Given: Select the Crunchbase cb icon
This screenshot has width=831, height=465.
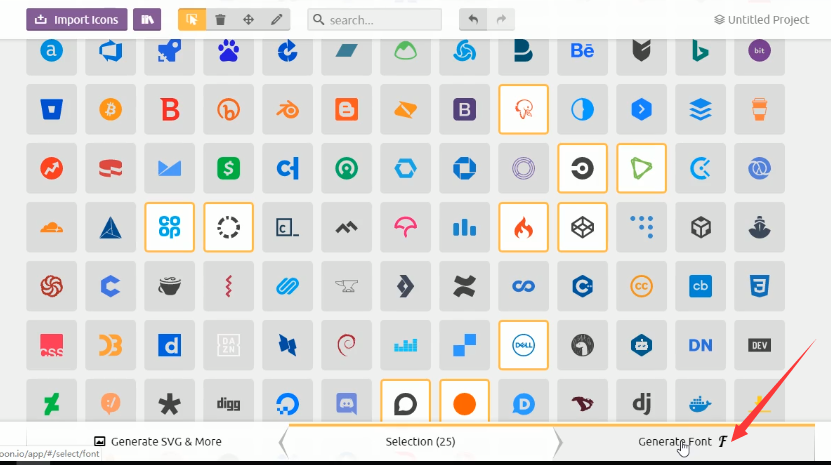Looking at the screenshot, I should pyautogui.click(x=701, y=286).
